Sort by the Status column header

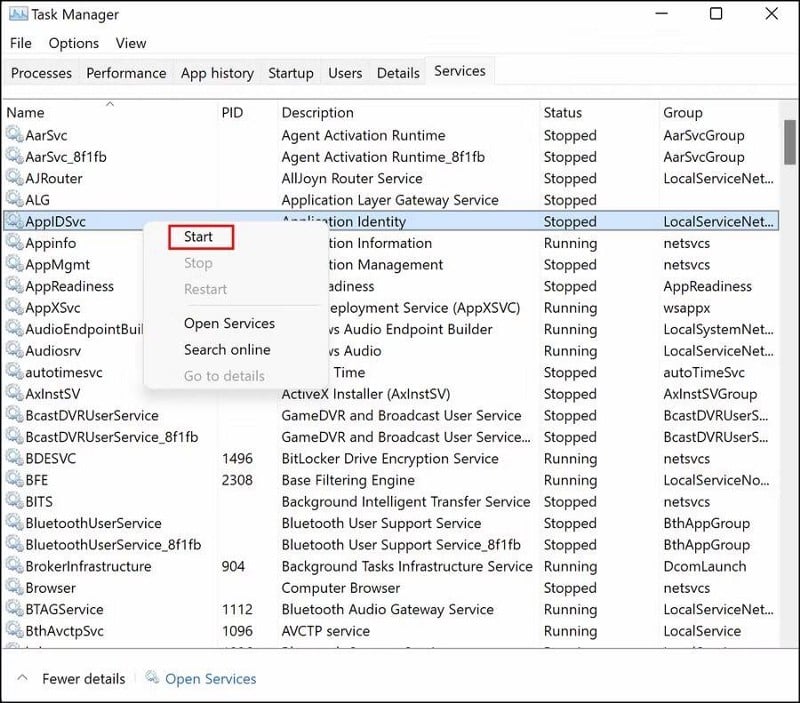click(x=562, y=112)
